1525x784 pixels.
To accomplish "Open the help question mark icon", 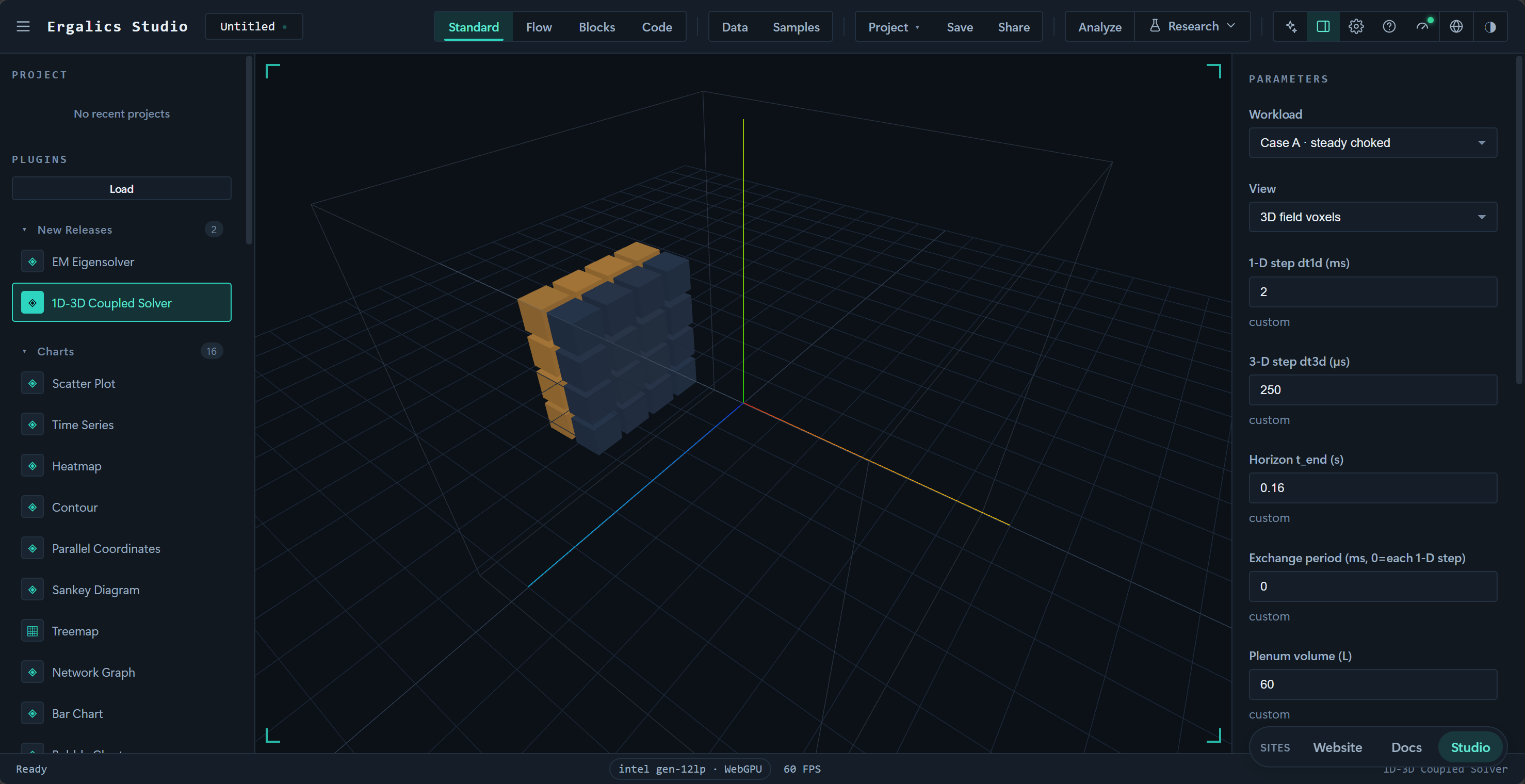I will click(1389, 27).
